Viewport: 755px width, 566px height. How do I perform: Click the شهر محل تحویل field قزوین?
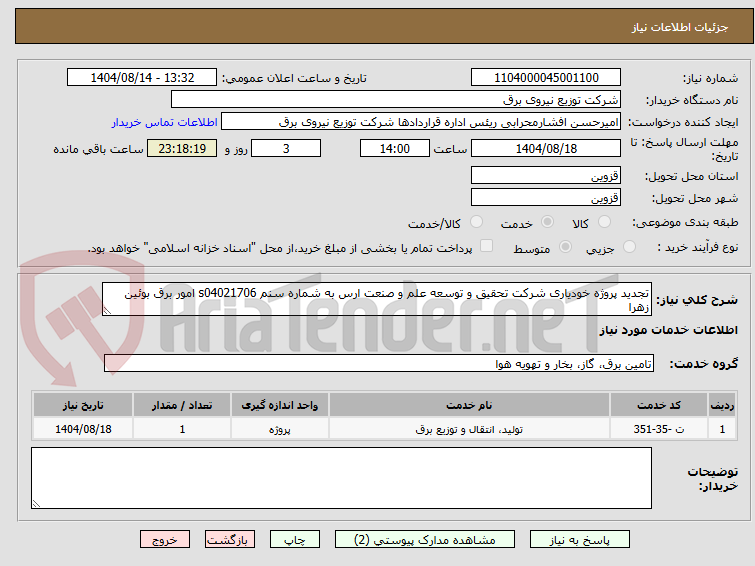[546, 197]
